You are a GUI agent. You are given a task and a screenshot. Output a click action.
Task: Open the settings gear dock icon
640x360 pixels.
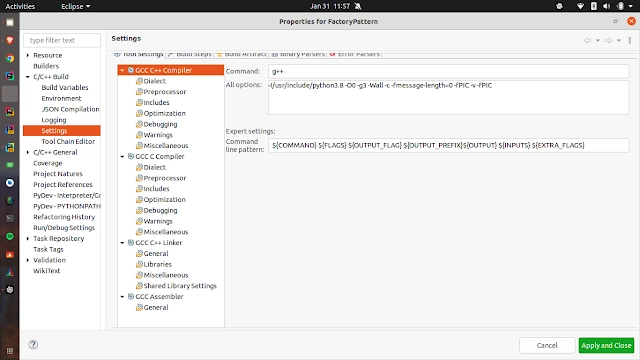click(x=10, y=290)
